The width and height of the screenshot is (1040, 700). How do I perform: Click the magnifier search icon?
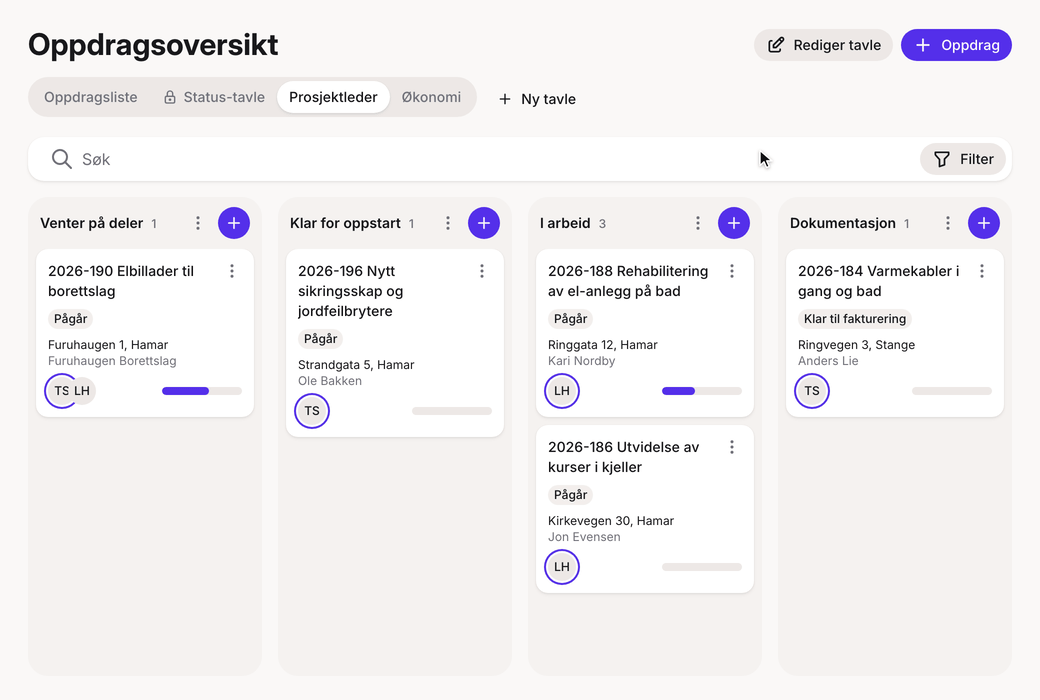click(62, 159)
